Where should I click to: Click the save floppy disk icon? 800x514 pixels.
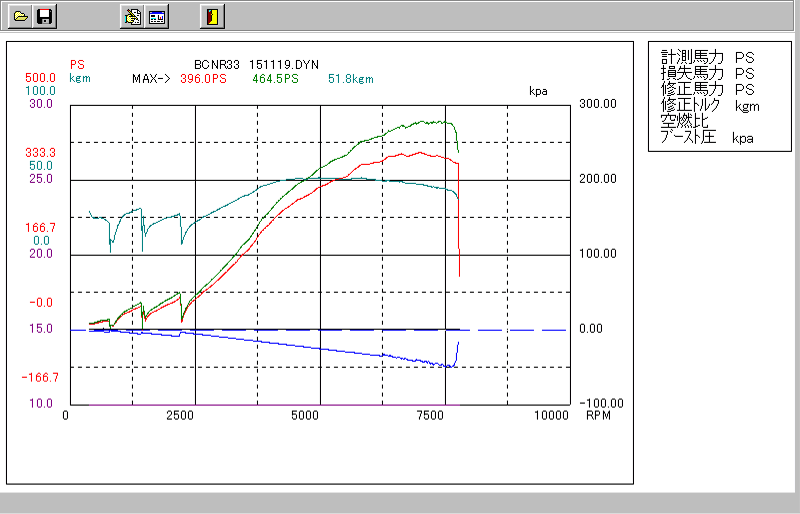(44, 16)
